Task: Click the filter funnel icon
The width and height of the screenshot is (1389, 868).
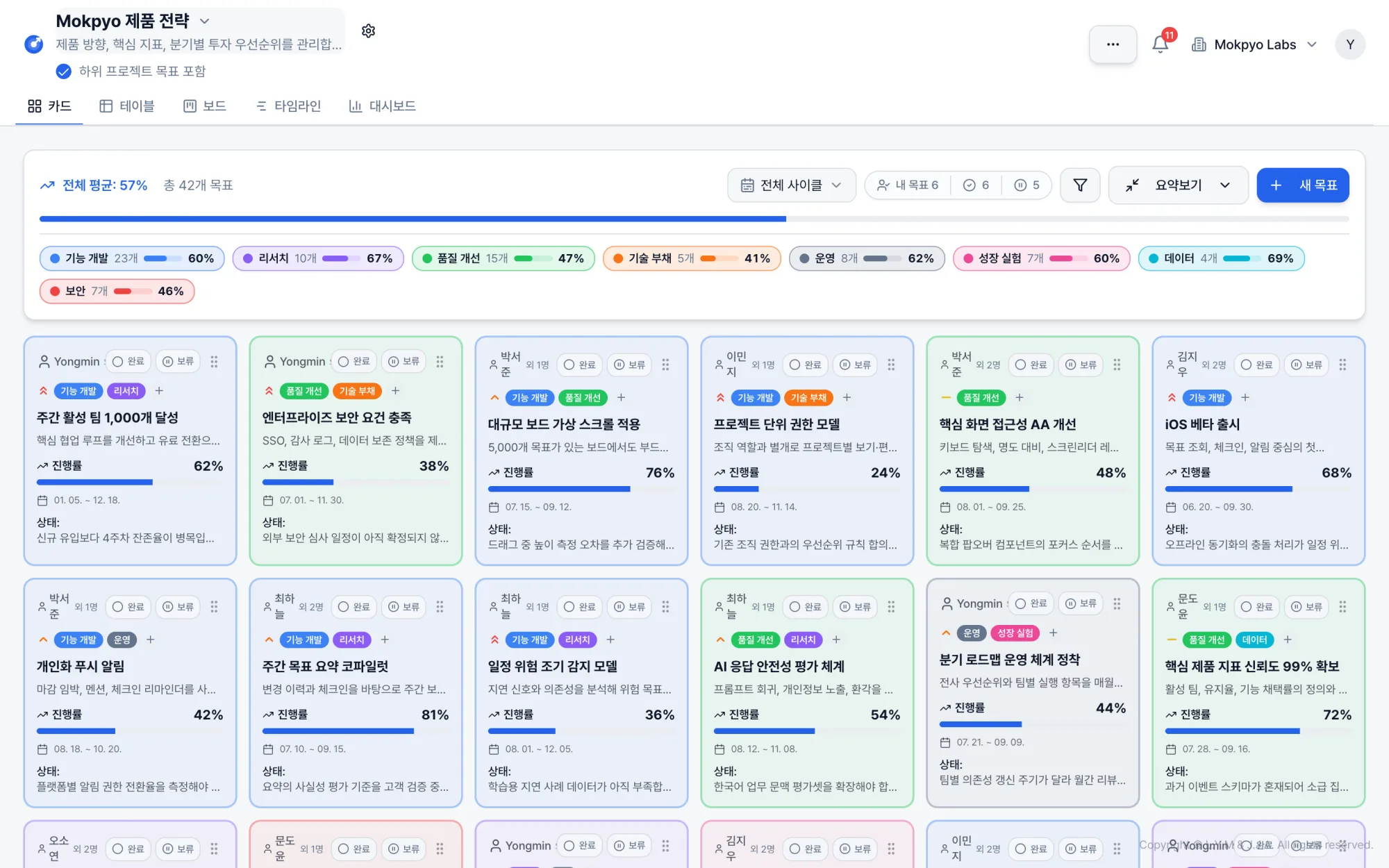Action: click(1080, 185)
